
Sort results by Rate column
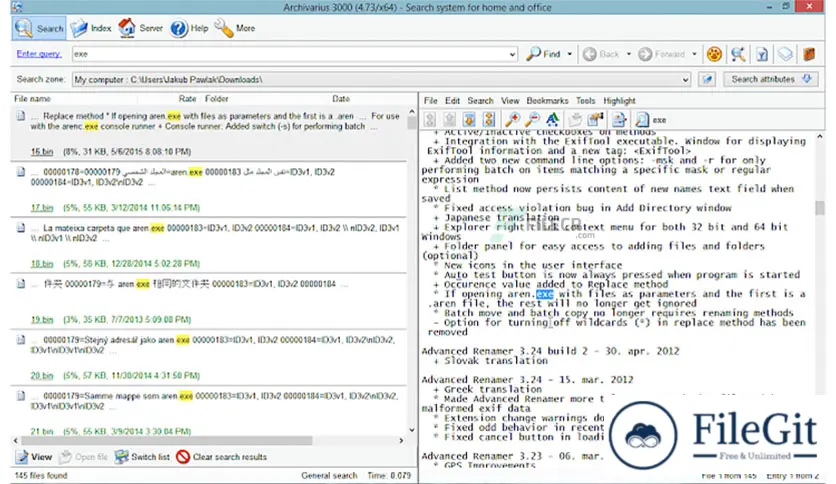(x=187, y=99)
